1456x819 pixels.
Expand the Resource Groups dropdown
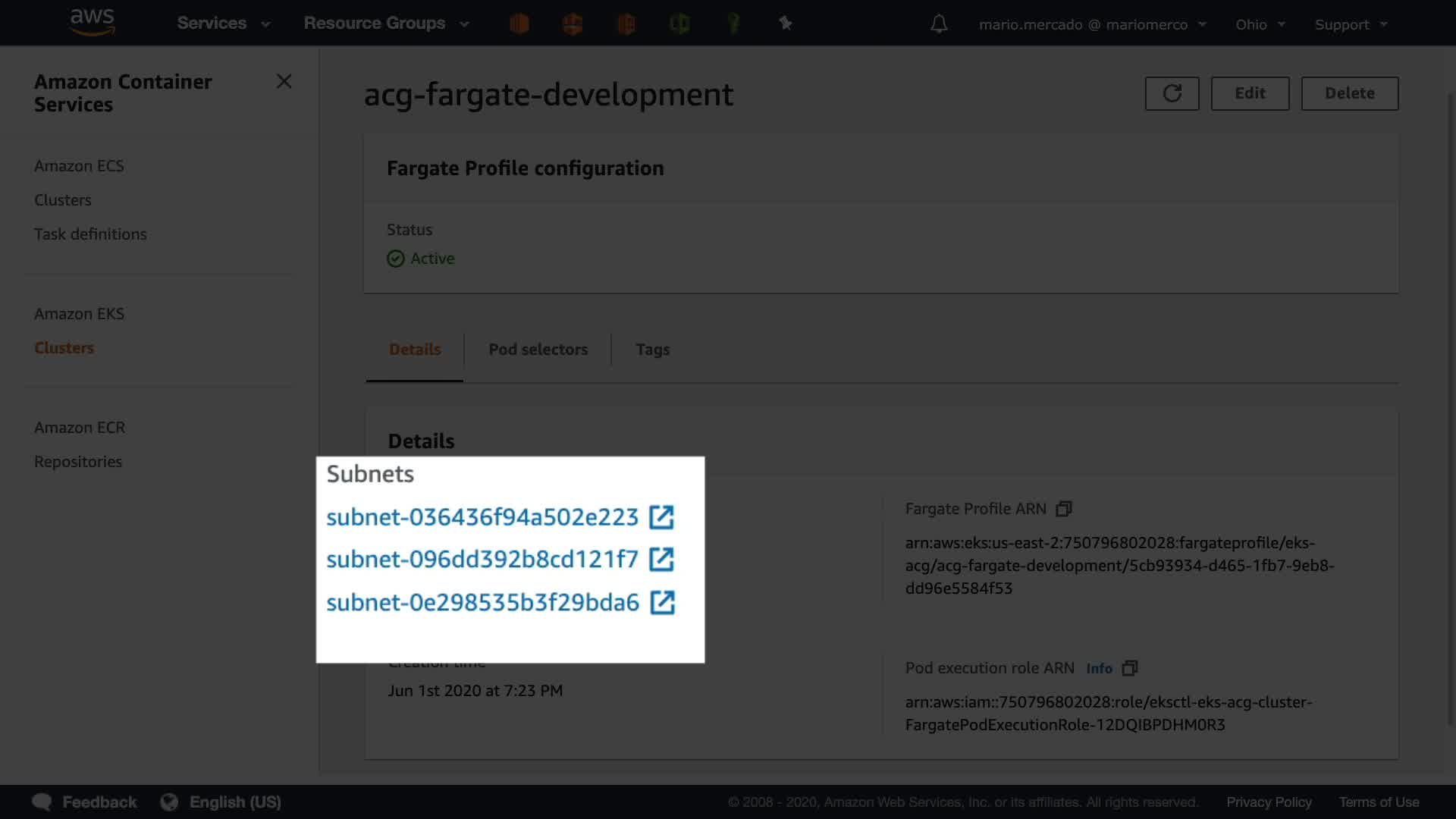tap(385, 24)
